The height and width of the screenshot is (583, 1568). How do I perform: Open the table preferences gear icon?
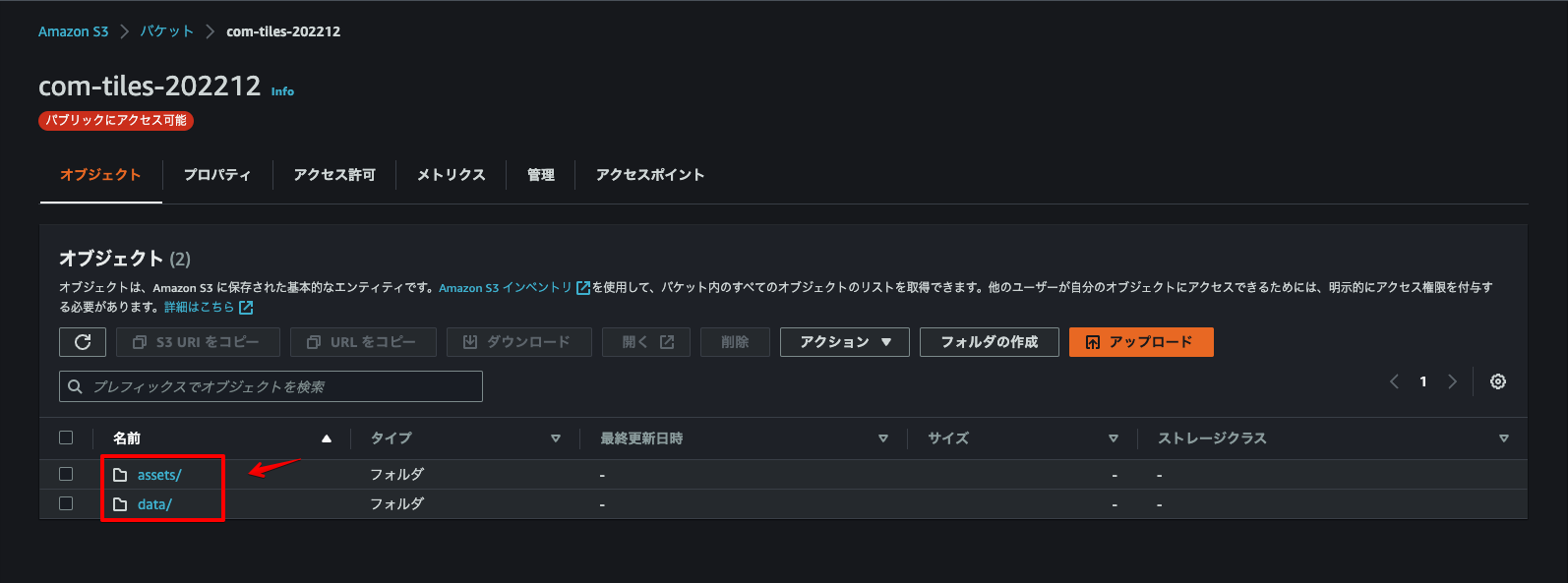coord(1498,381)
